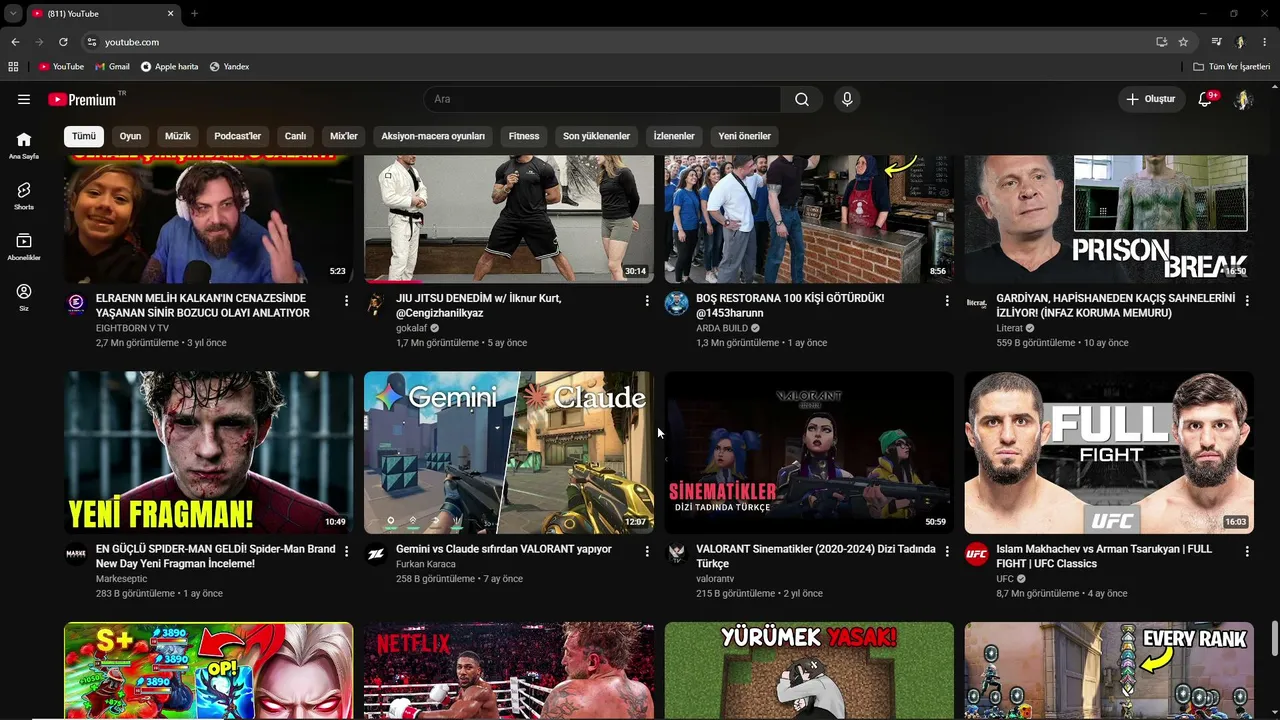Click the Oluştur button
The image size is (1280, 720).
coord(1151,99)
